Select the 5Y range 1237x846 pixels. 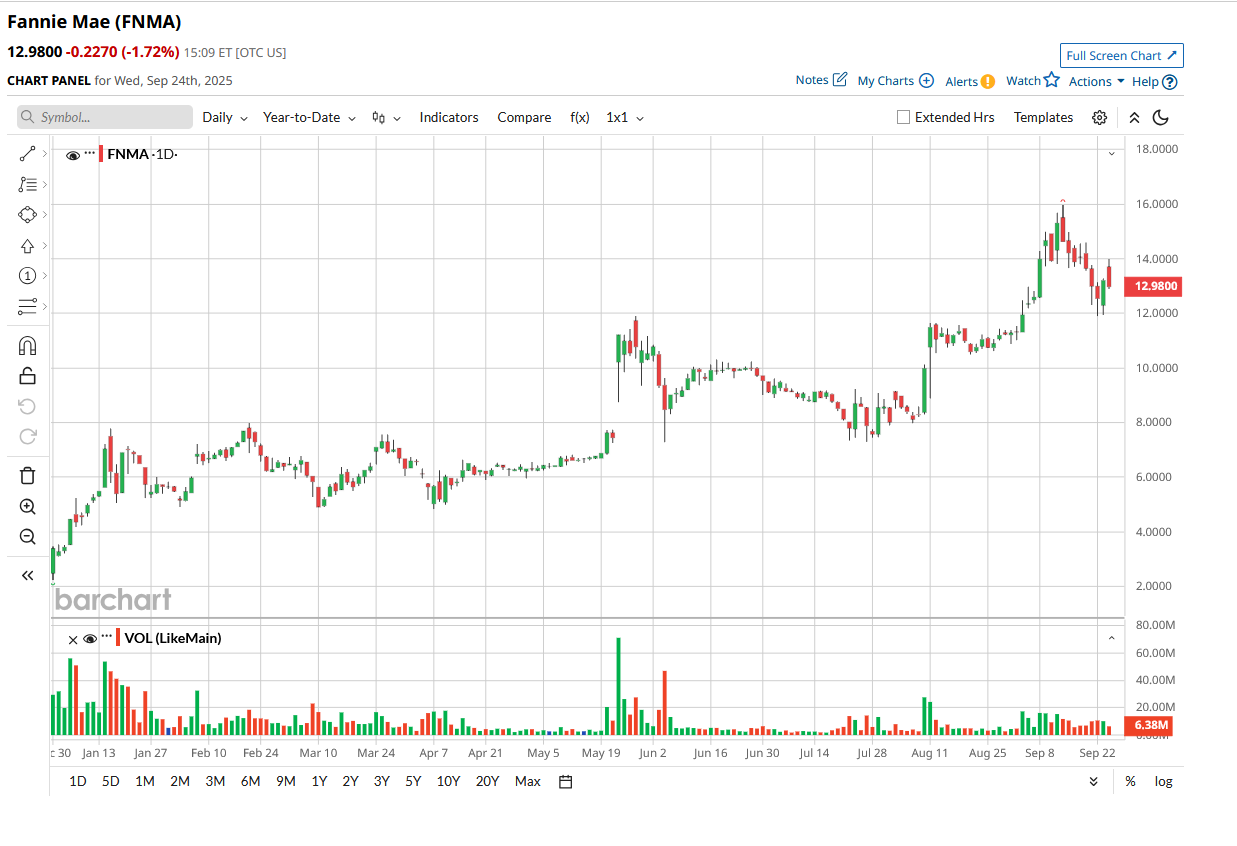[413, 781]
